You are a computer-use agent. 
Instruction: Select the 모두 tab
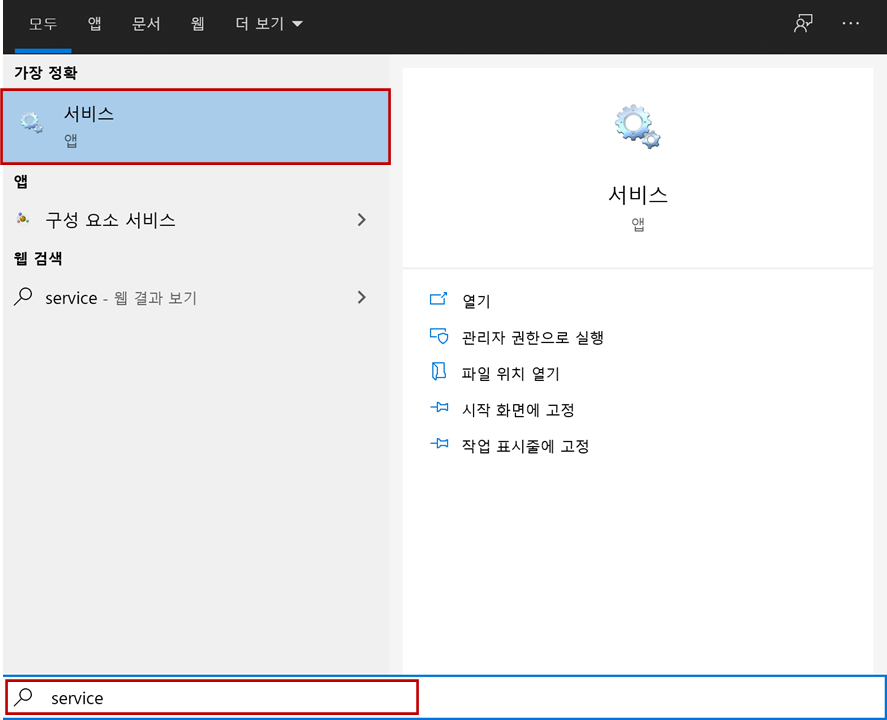(43, 24)
